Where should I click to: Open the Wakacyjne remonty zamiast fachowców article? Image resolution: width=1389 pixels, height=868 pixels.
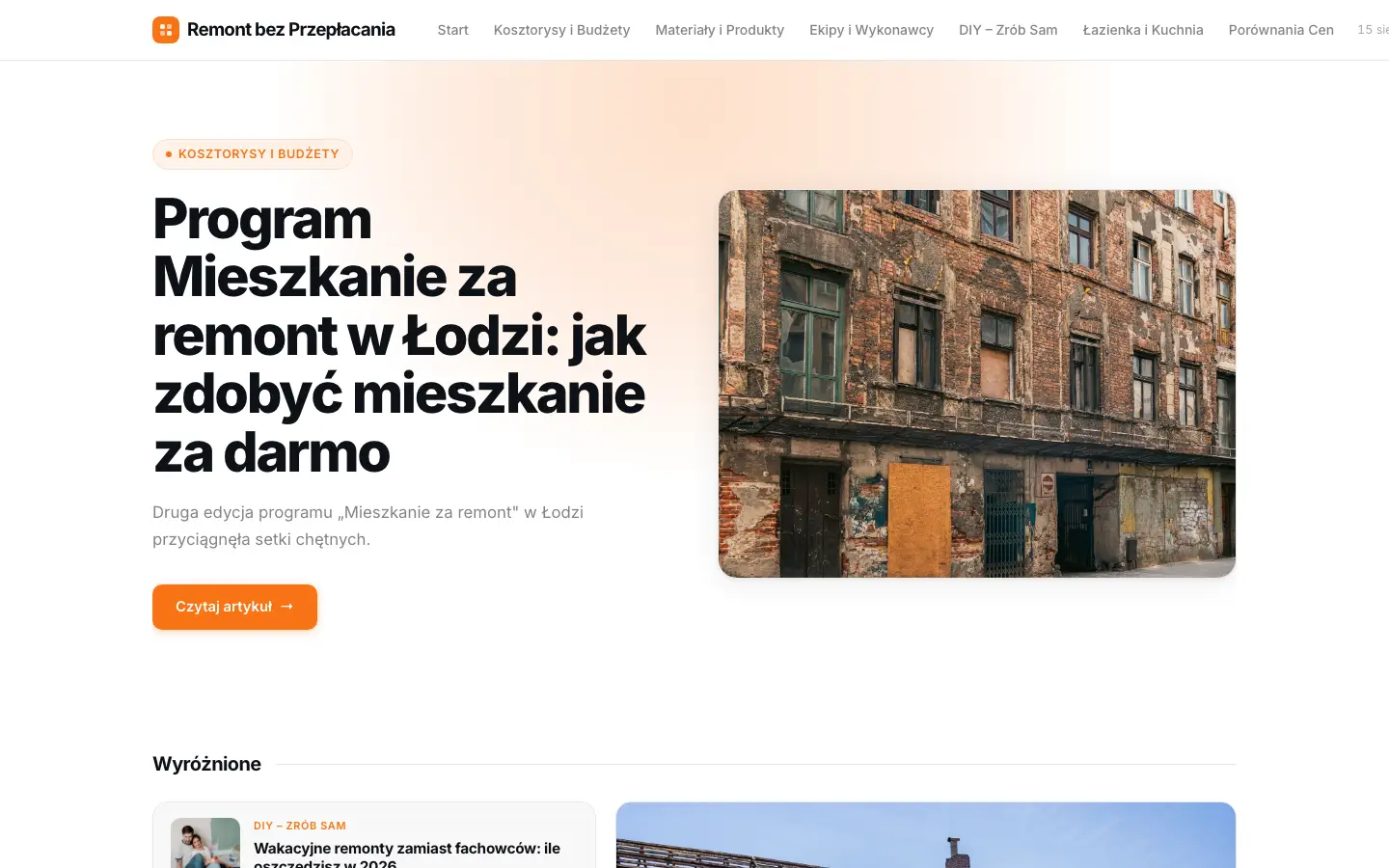coord(407,854)
